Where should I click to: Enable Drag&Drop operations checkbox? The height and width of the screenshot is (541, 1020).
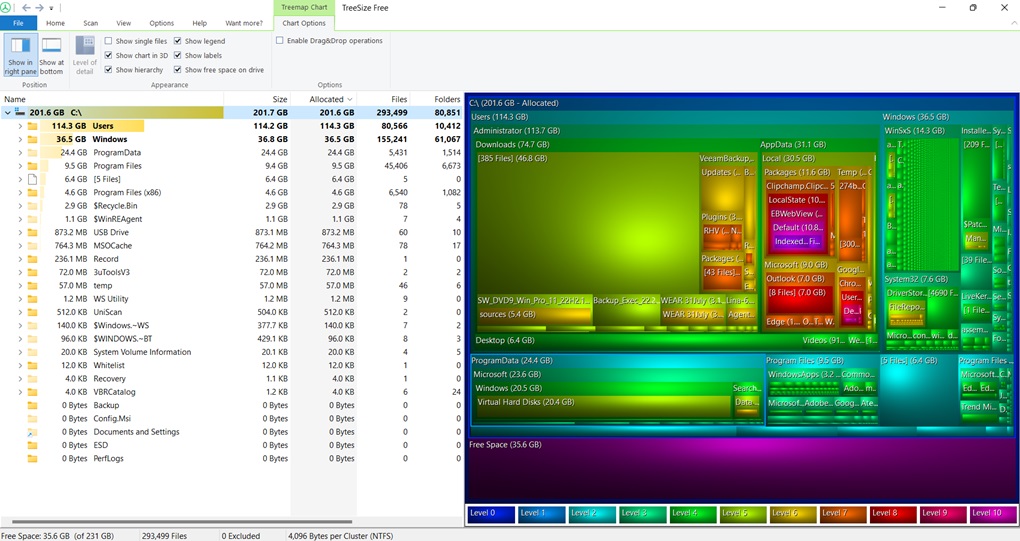(280, 40)
